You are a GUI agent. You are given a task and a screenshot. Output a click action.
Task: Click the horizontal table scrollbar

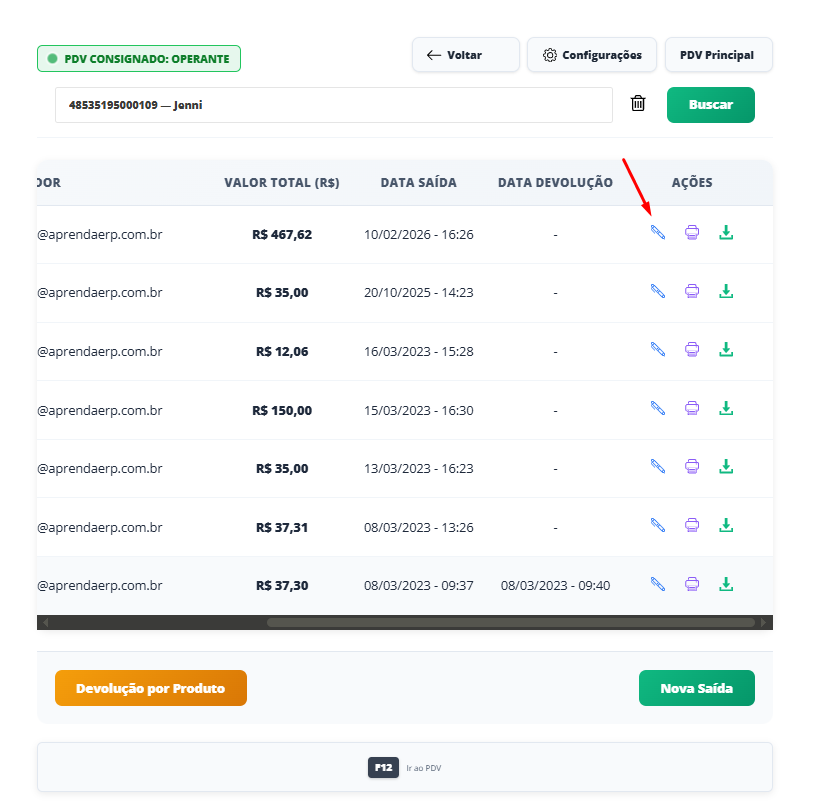(510, 622)
